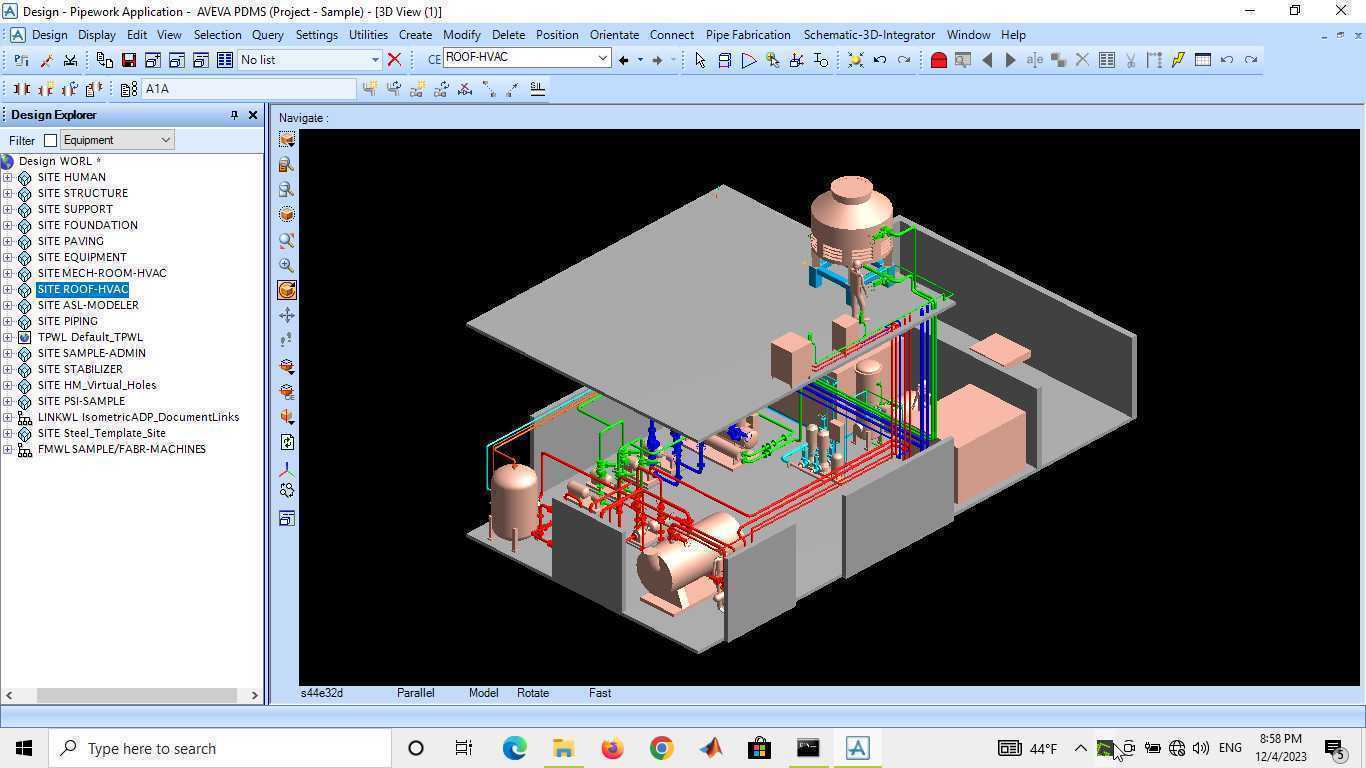
Task: Click the red dome-shaped toolbar icon
Action: (x=938, y=60)
